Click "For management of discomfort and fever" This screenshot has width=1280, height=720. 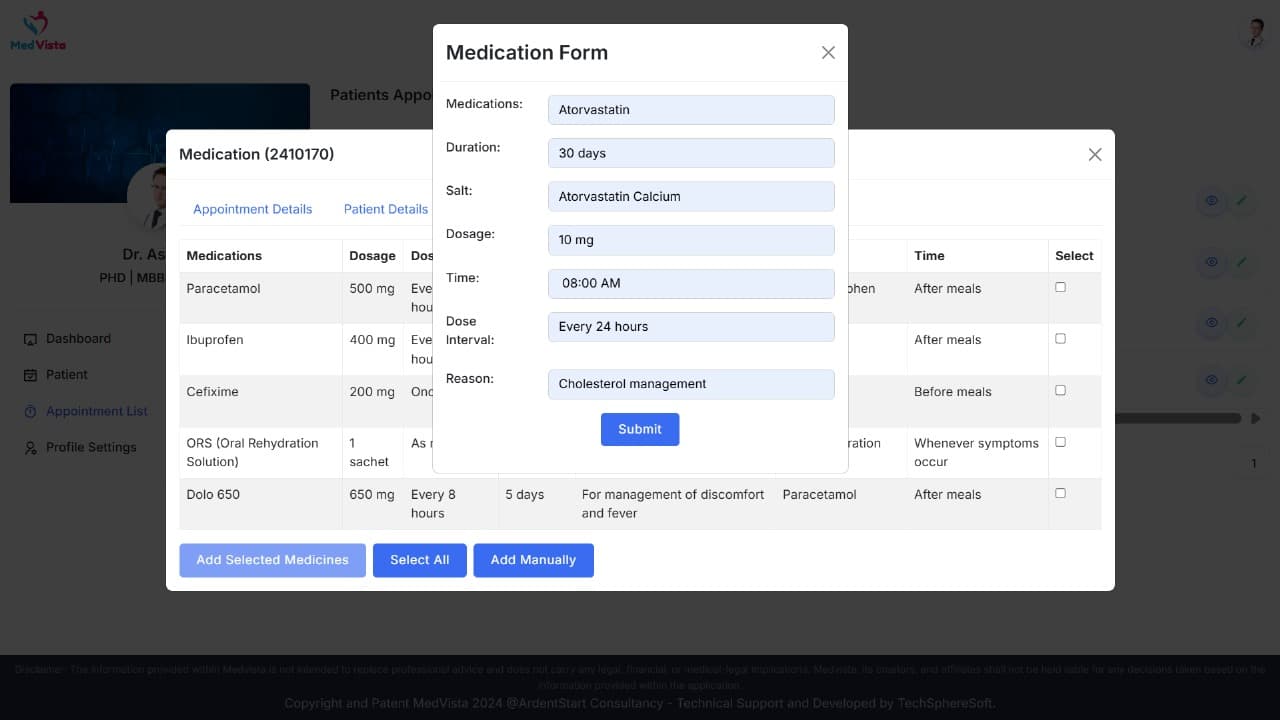tap(675, 504)
